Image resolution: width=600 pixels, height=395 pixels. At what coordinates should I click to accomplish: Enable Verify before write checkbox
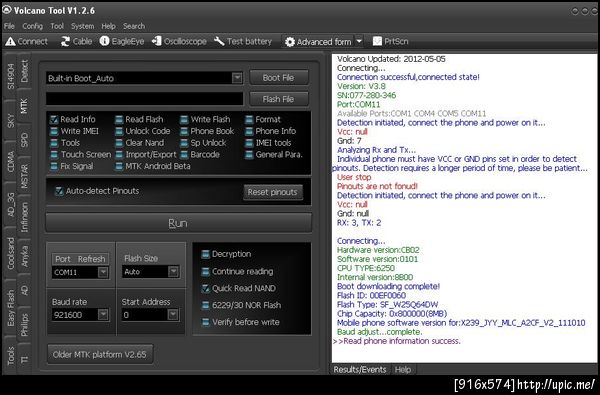(205, 322)
